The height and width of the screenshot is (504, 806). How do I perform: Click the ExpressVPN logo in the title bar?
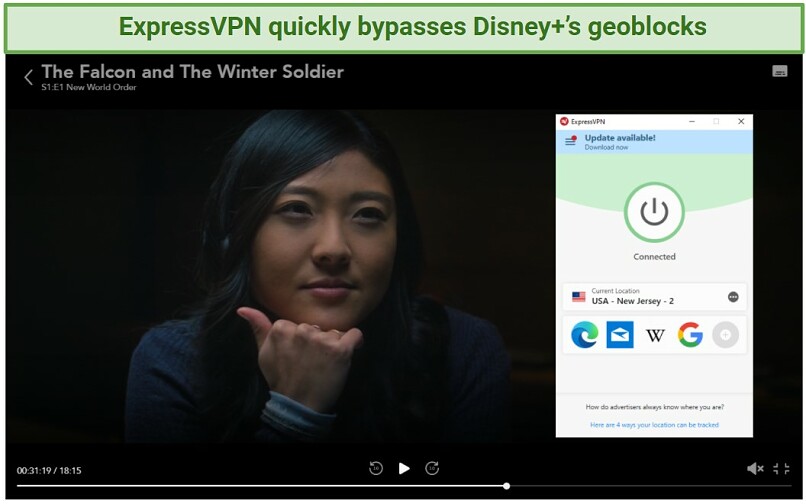click(564, 121)
